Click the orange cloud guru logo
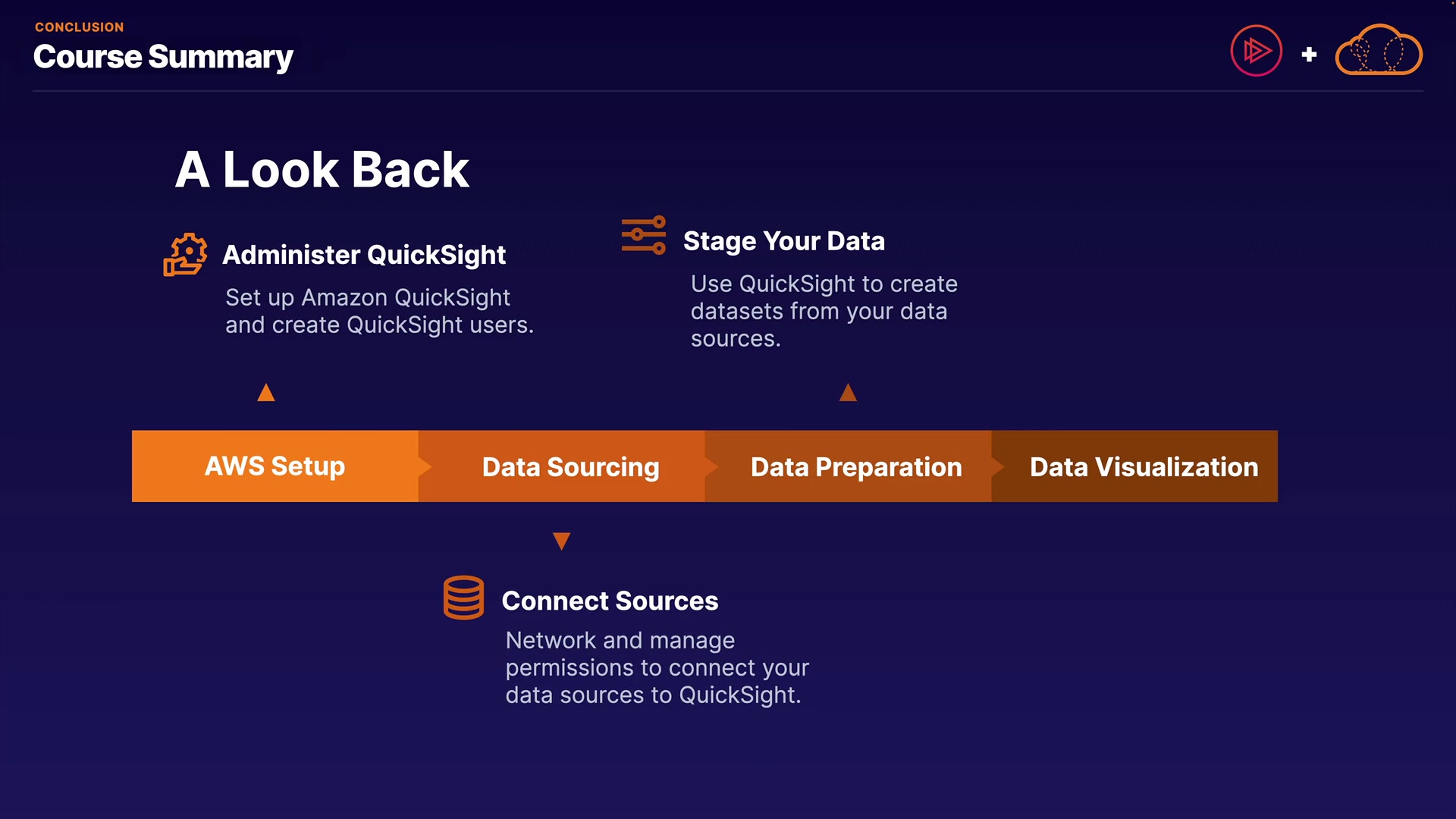1456x819 pixels. 1378,52
